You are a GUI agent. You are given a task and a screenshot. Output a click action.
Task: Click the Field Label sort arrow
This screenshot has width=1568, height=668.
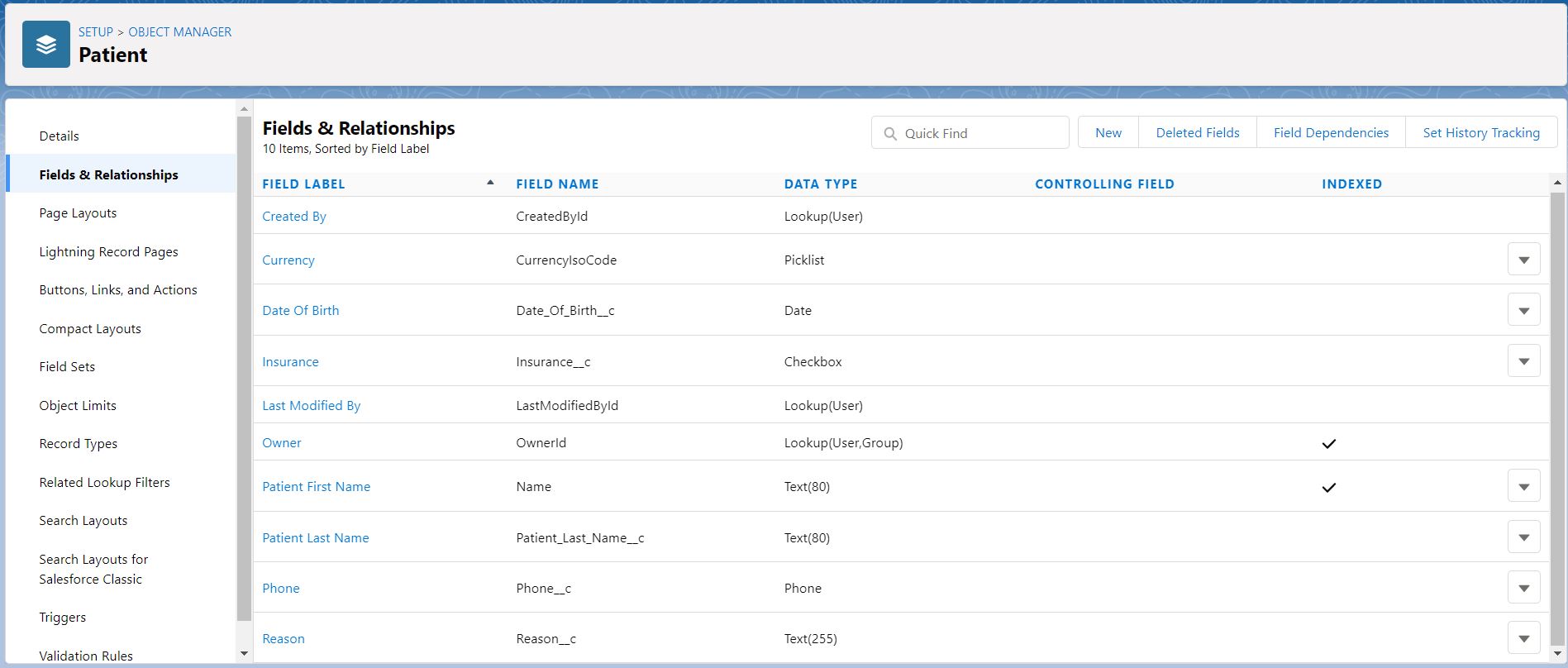click(x=490, y=183)
